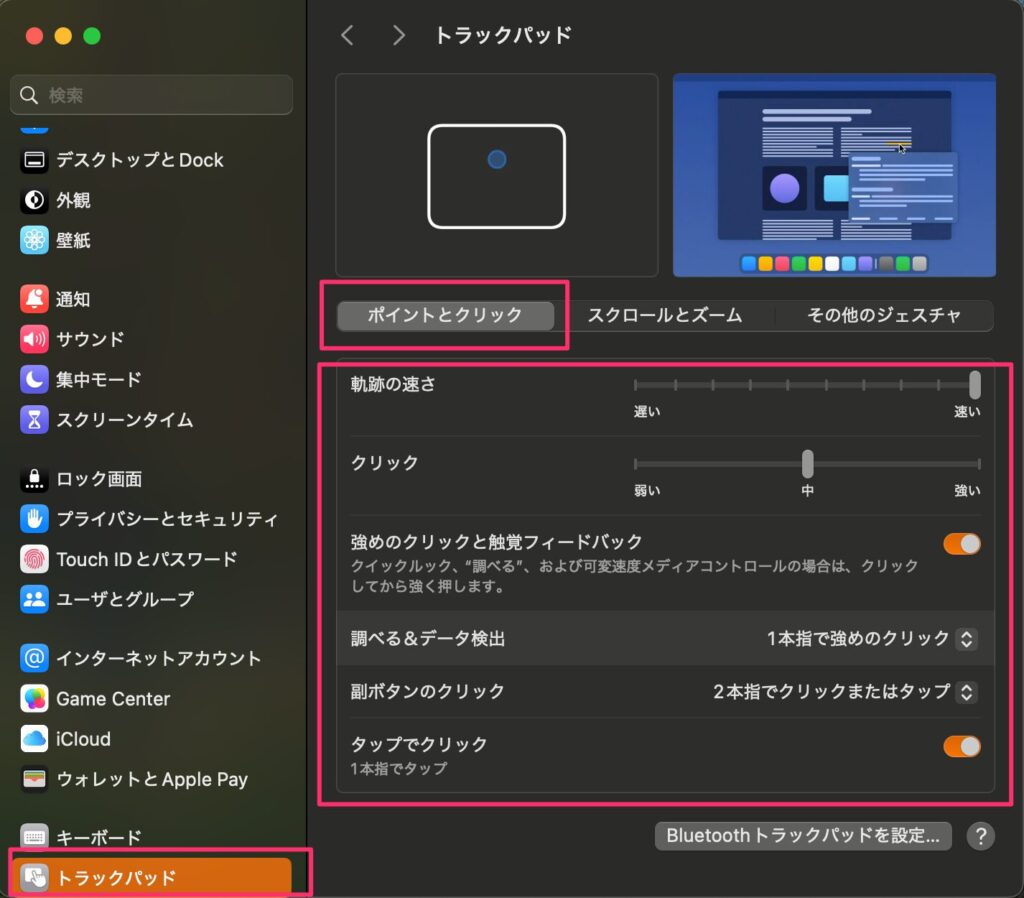This screenshot has height=898, width=1024.
Task: Click the Game Center colorful icon
Action: point(35,699)
